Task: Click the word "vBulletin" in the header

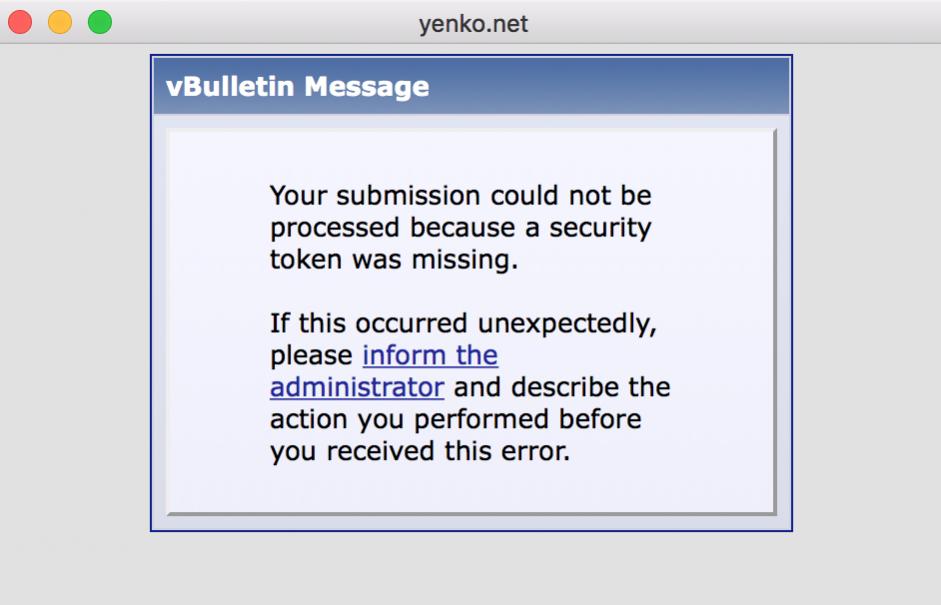Action: 230,87
